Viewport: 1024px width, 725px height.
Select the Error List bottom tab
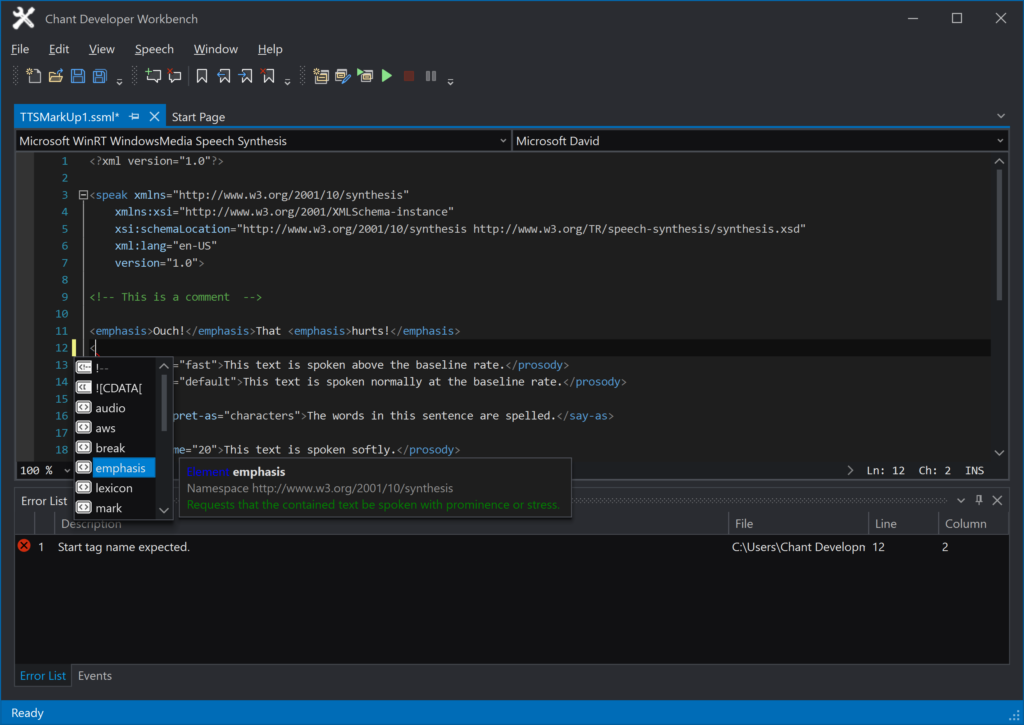(42, 675)
